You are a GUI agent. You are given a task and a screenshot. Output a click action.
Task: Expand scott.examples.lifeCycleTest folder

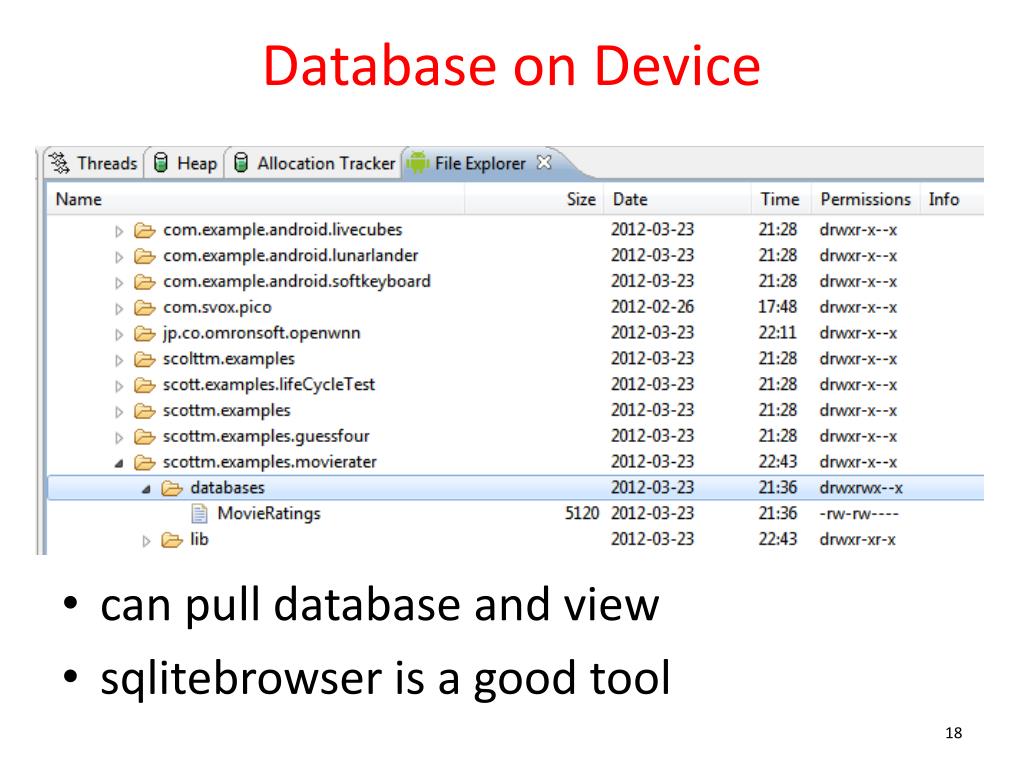point(119,385)
